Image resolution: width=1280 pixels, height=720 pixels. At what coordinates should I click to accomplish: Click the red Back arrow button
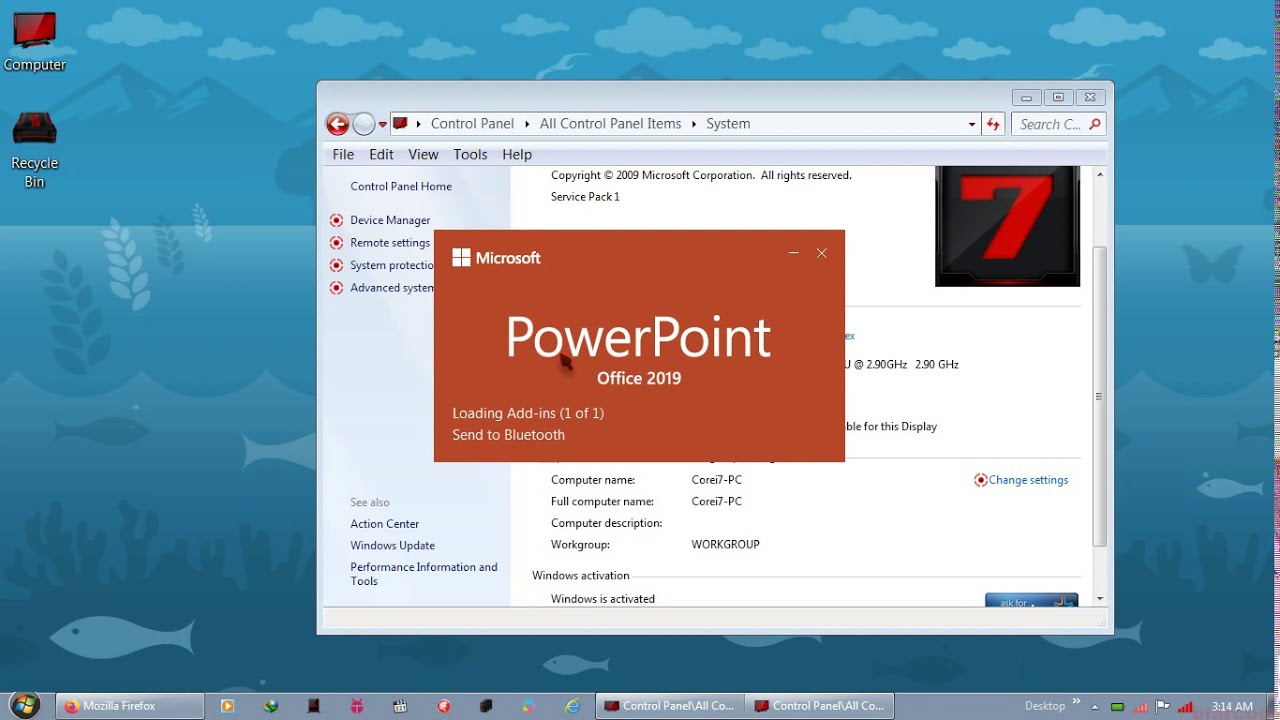[338, 124]
